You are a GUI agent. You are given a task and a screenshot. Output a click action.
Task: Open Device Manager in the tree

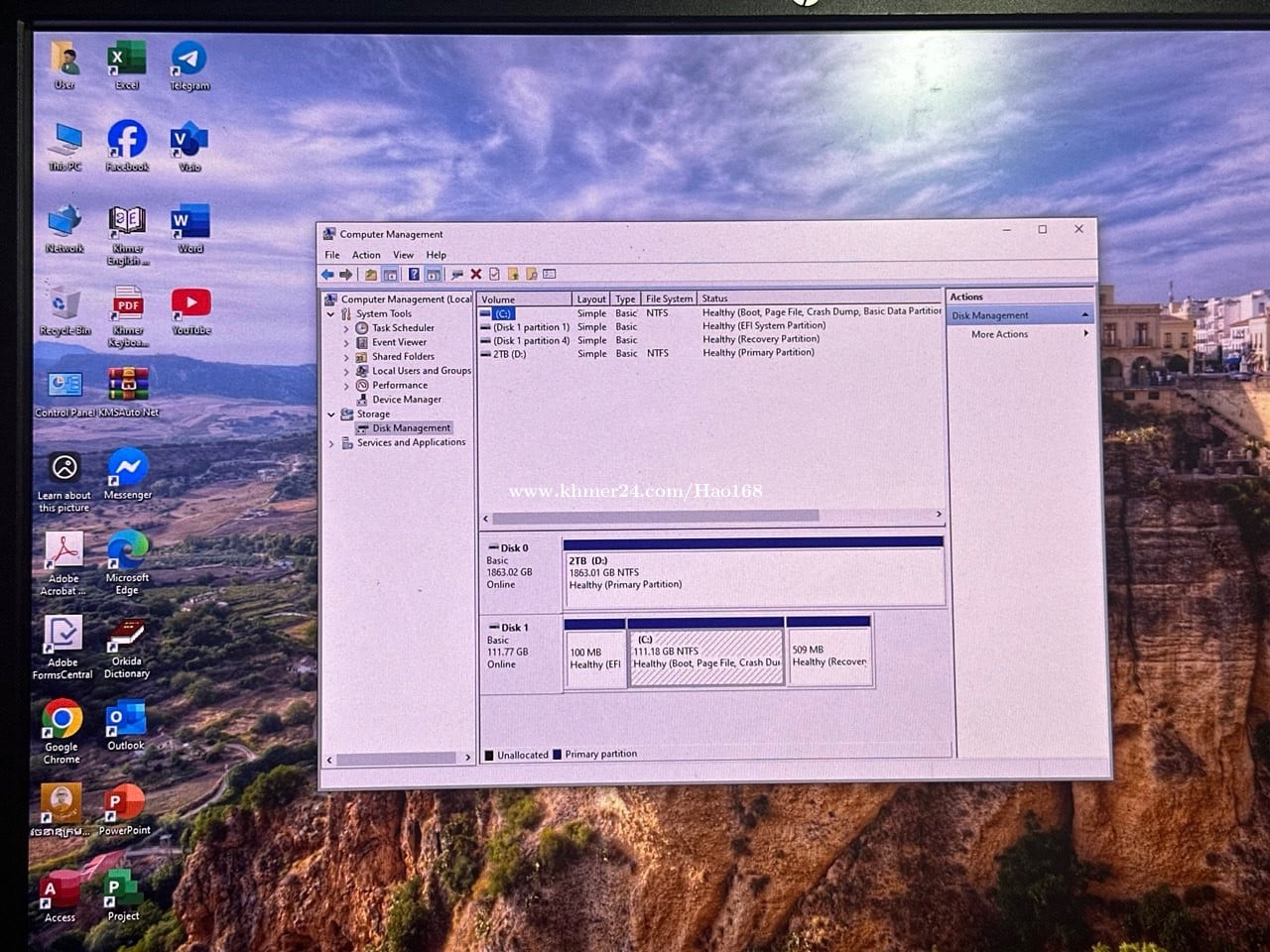tap(406, 400)
